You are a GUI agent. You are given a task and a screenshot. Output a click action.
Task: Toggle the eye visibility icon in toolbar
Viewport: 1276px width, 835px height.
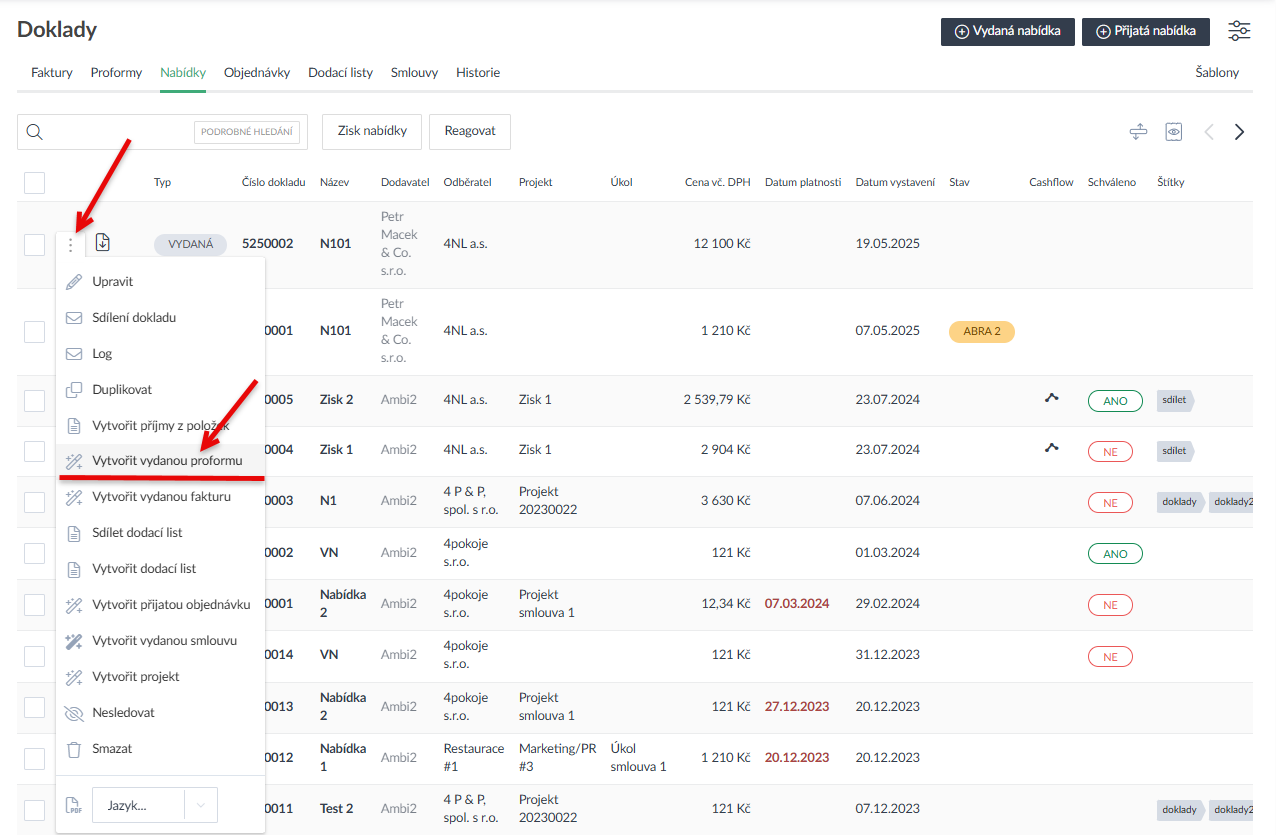1174,132
